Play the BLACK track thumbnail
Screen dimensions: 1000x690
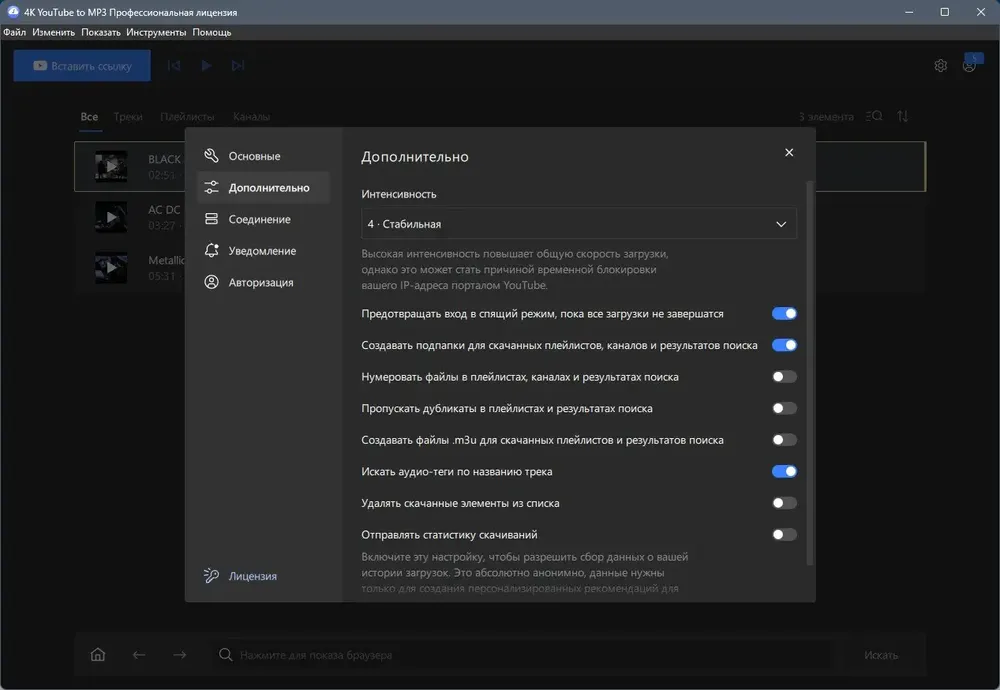pyautogui.click(x=111, y=166)
